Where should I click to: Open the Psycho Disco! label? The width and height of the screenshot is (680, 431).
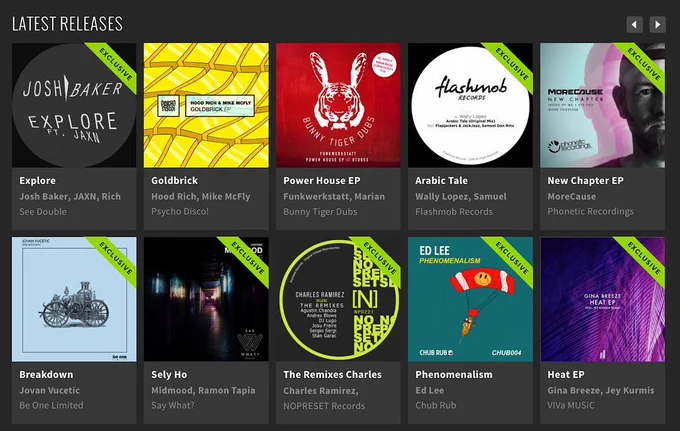pos(180,212)
